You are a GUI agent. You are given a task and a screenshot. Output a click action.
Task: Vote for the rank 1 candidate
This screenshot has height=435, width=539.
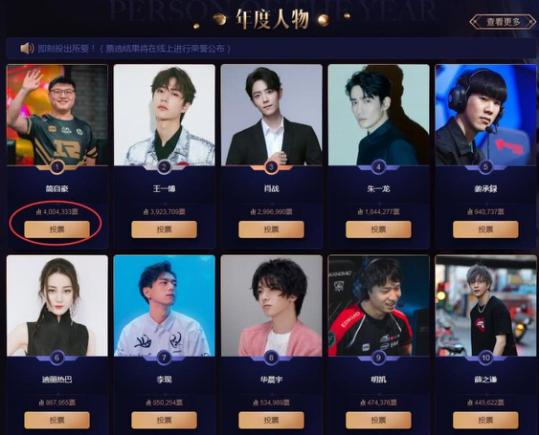57,229
